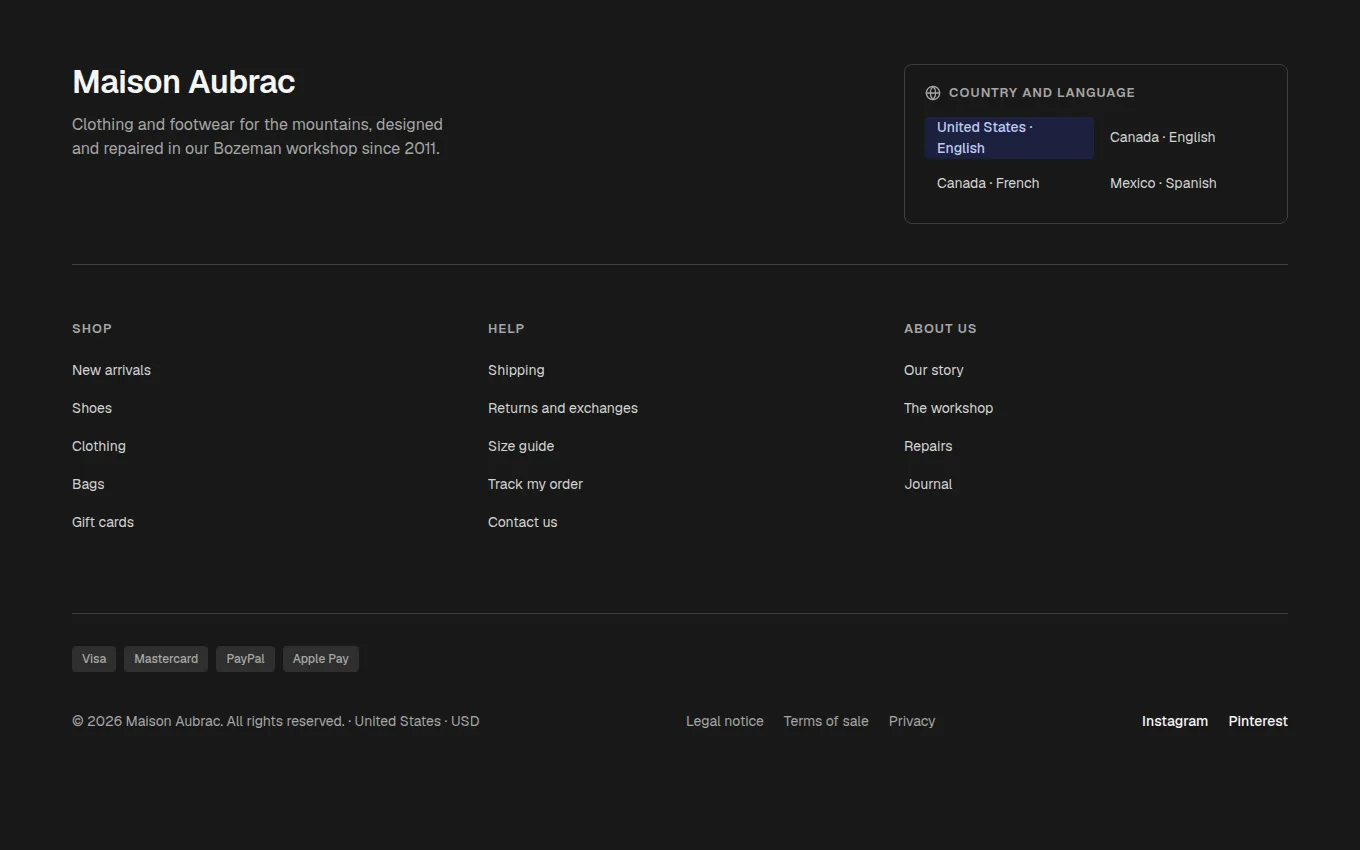Screen dimensions: 1360x850
Task: Open Gift cards page
Action: pos(103,522)
